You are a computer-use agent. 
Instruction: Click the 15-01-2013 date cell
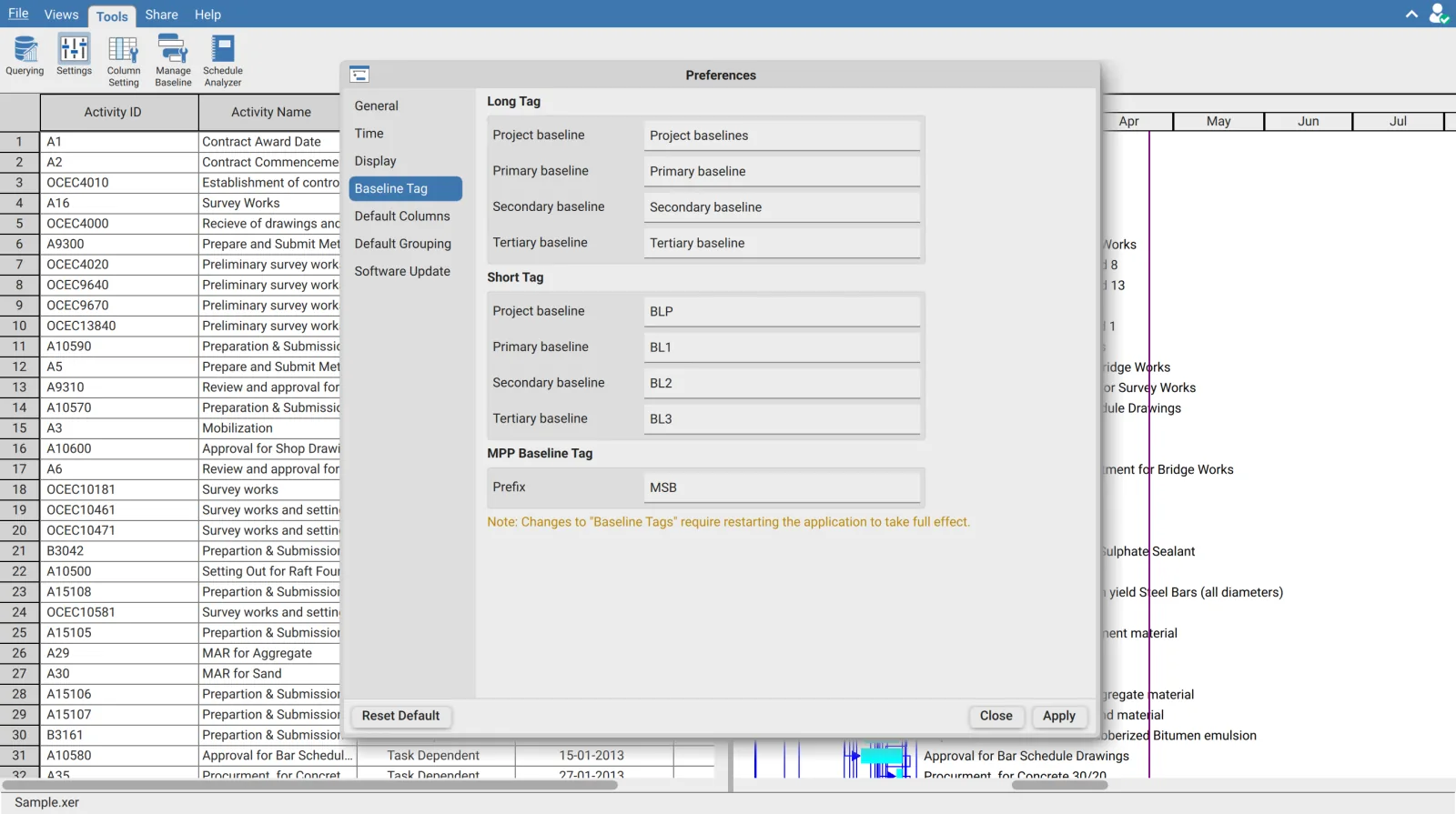point(593,756)
